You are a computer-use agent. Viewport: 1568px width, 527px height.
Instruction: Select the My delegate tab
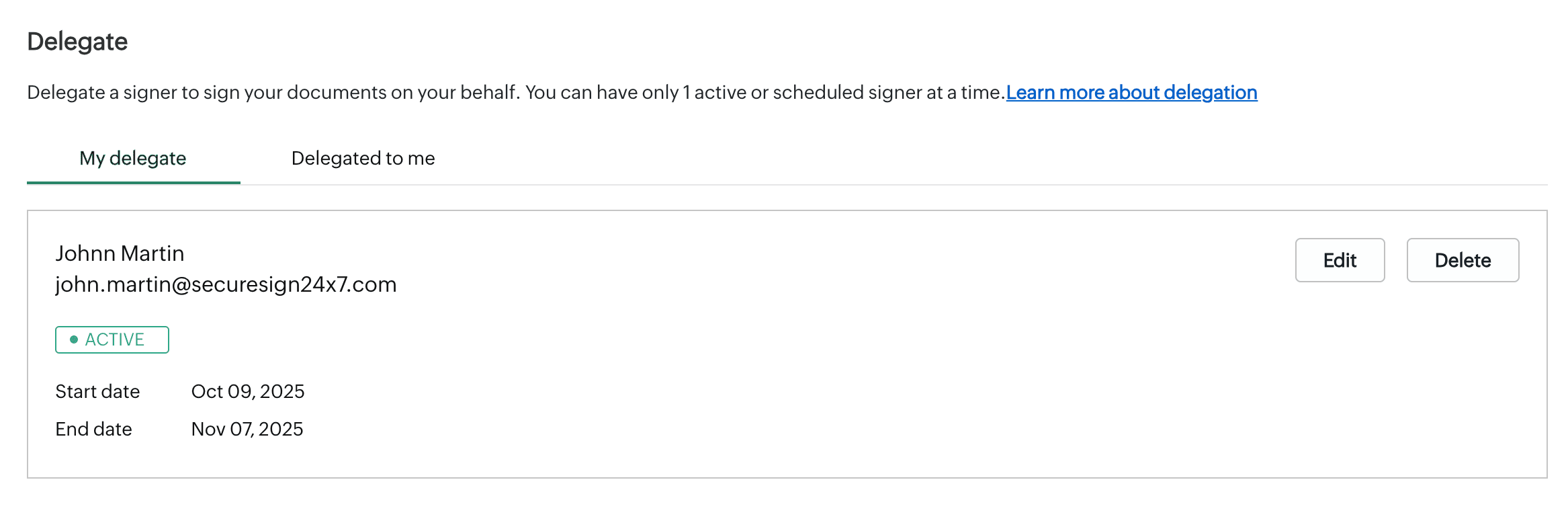click(x=133, y=158)
